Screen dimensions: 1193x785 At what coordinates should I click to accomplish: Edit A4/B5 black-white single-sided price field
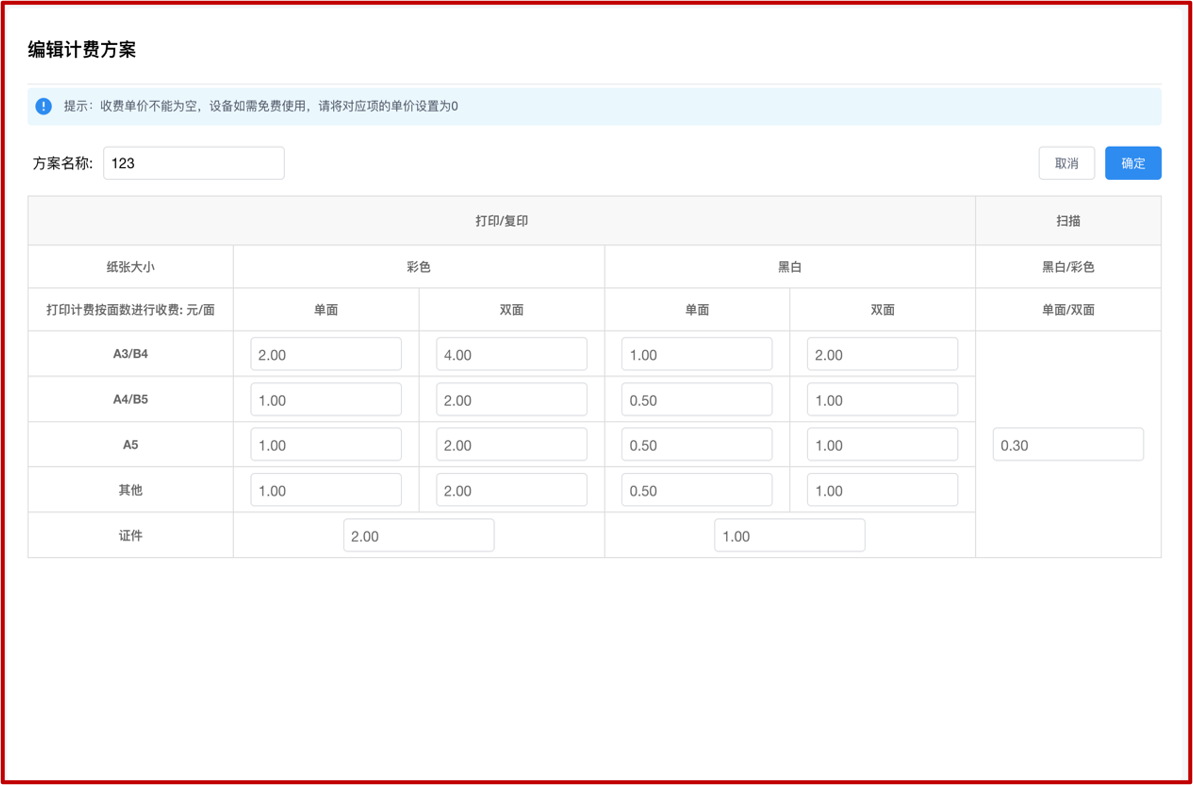tap(696, 400)
